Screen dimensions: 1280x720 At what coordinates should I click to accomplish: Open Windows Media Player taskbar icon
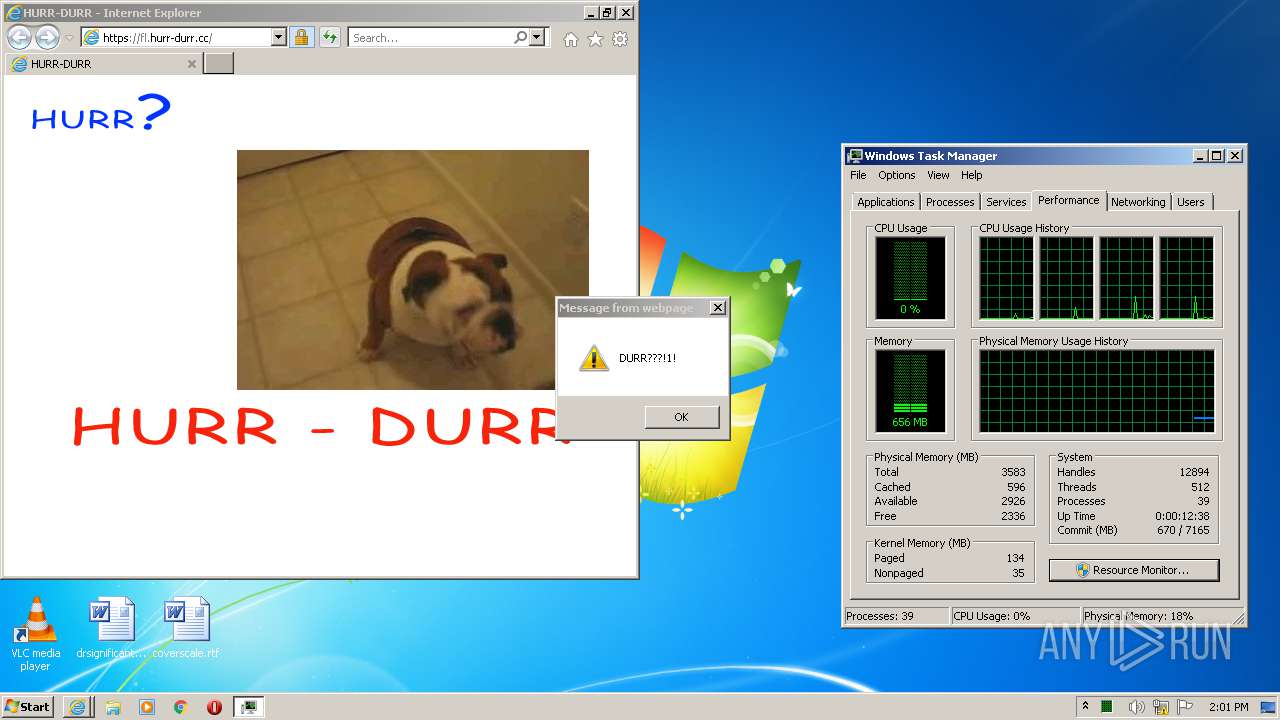(147, 707)
